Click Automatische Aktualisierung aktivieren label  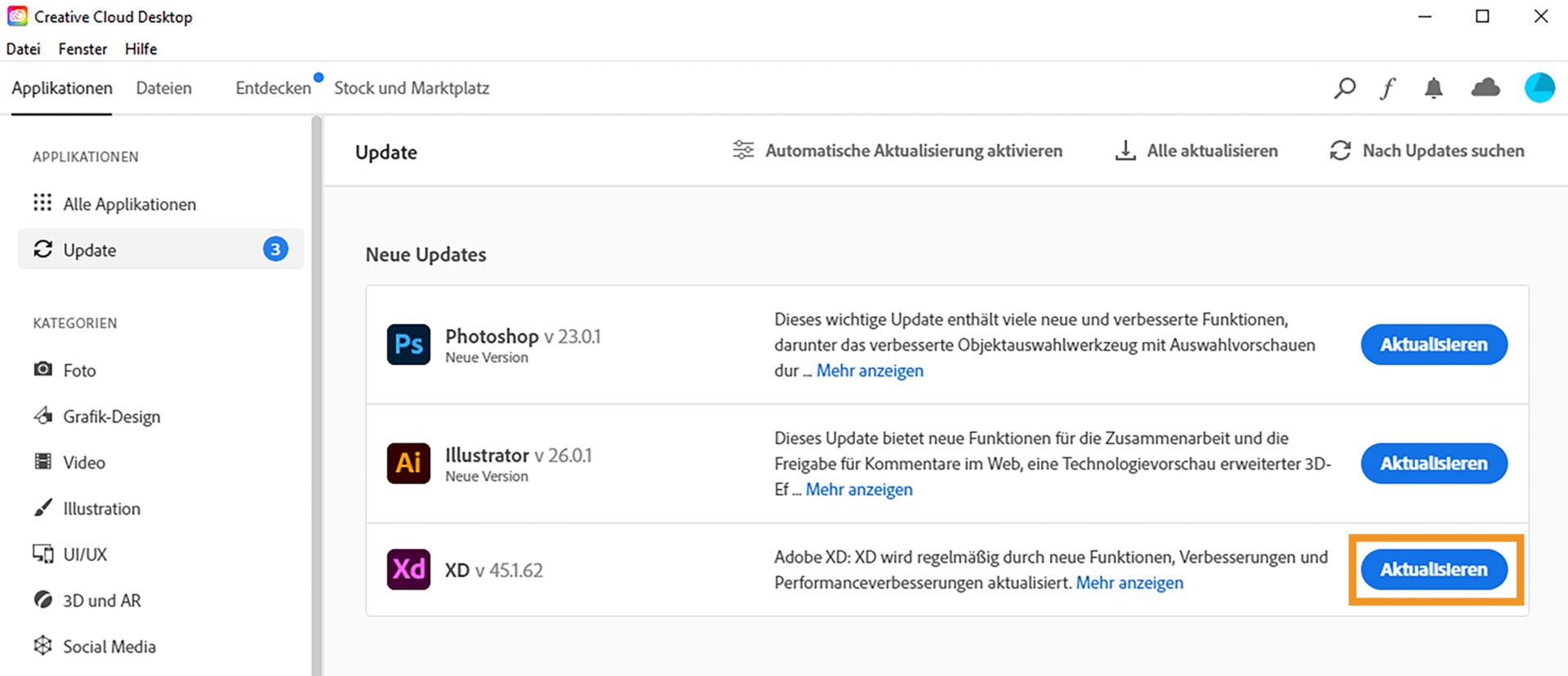click(x=914, y=151)
